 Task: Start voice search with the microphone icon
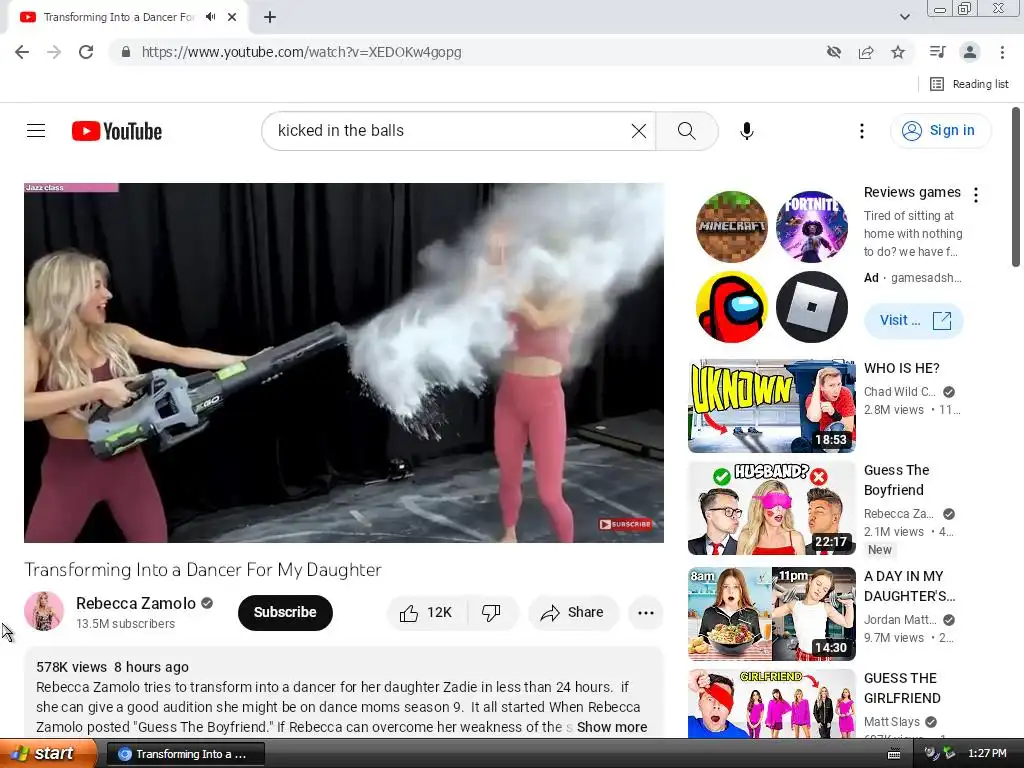(x=746, y=131)
